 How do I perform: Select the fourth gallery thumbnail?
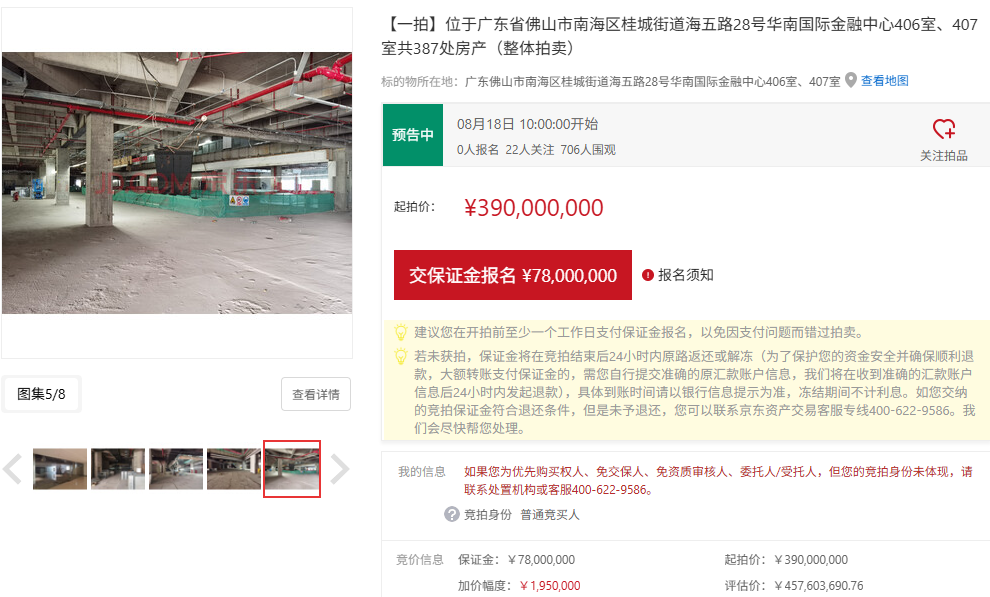pos(234,469)
